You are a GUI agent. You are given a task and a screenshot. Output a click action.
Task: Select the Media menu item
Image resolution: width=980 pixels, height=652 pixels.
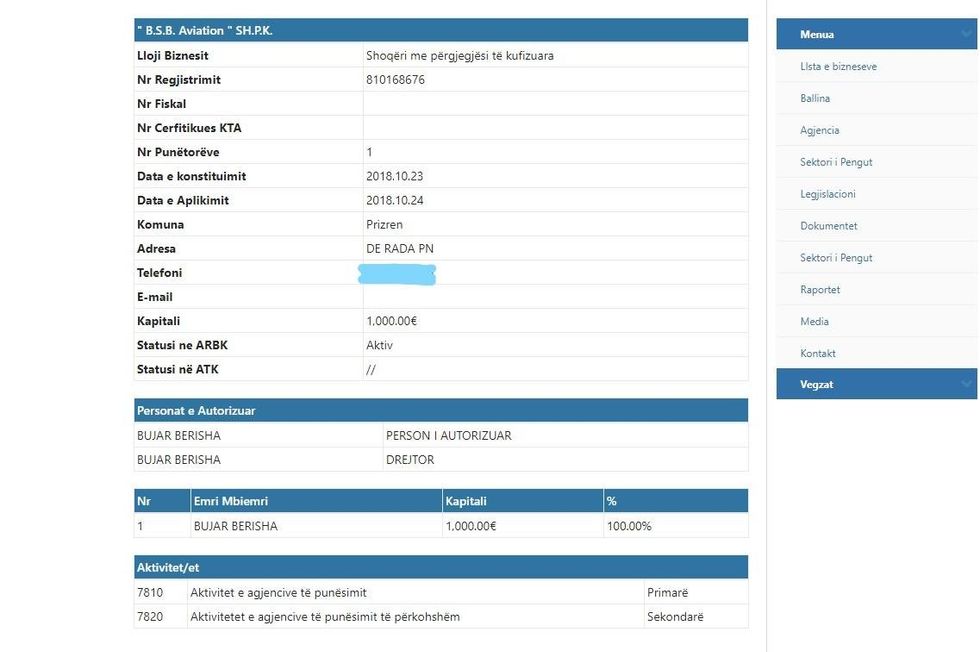(x=814, y=322)
